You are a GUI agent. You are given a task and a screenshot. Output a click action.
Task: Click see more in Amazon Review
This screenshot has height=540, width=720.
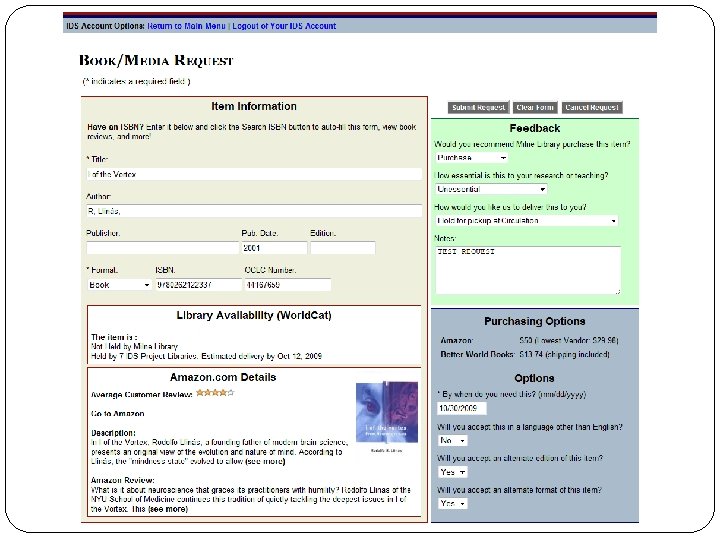coord(168,509)
